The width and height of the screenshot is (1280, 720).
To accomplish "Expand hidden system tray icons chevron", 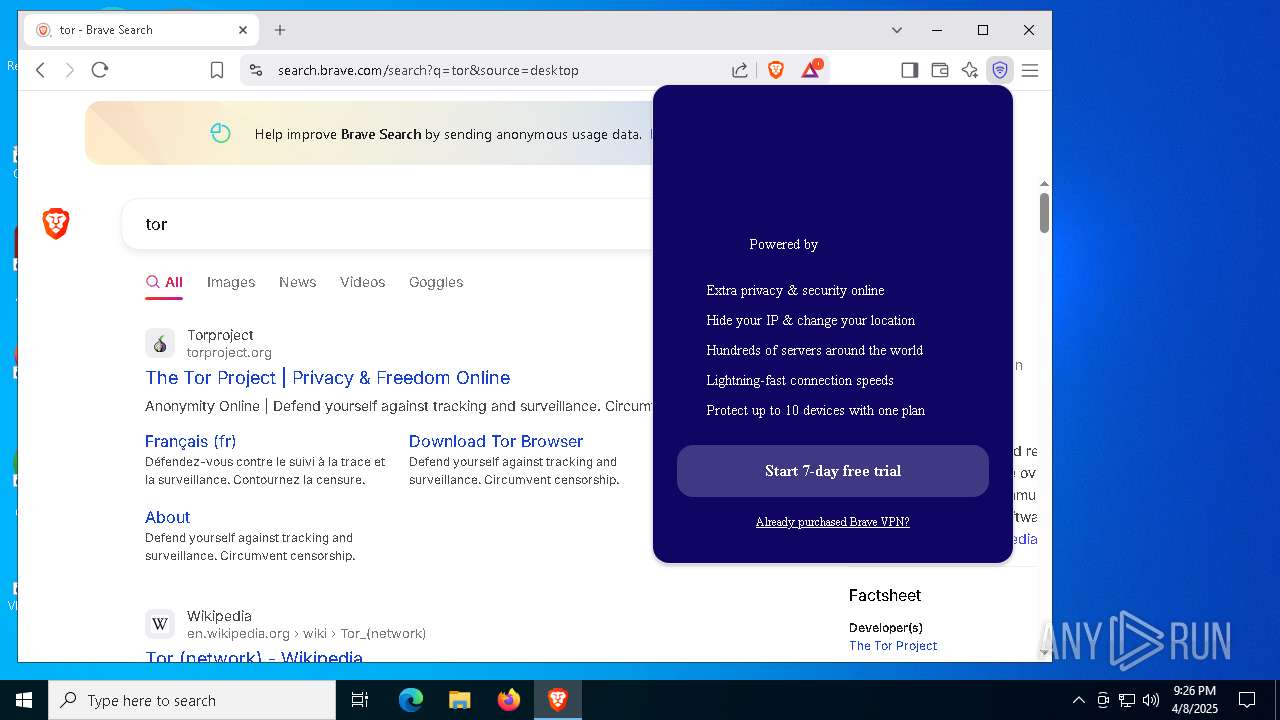I will coord(1079,700).
